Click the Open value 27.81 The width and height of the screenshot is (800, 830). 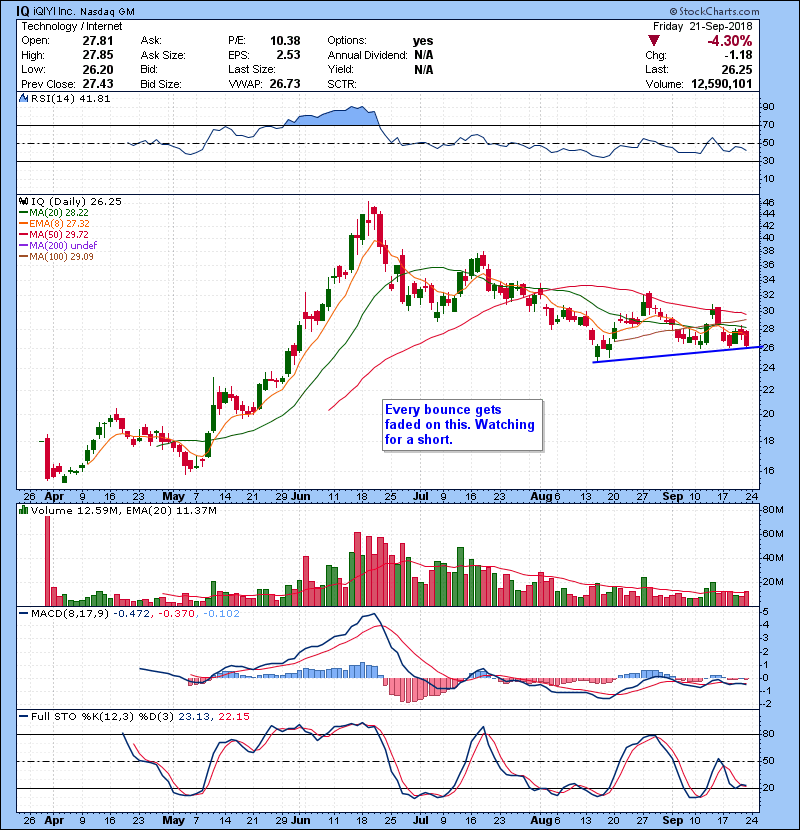click(98, 41)
